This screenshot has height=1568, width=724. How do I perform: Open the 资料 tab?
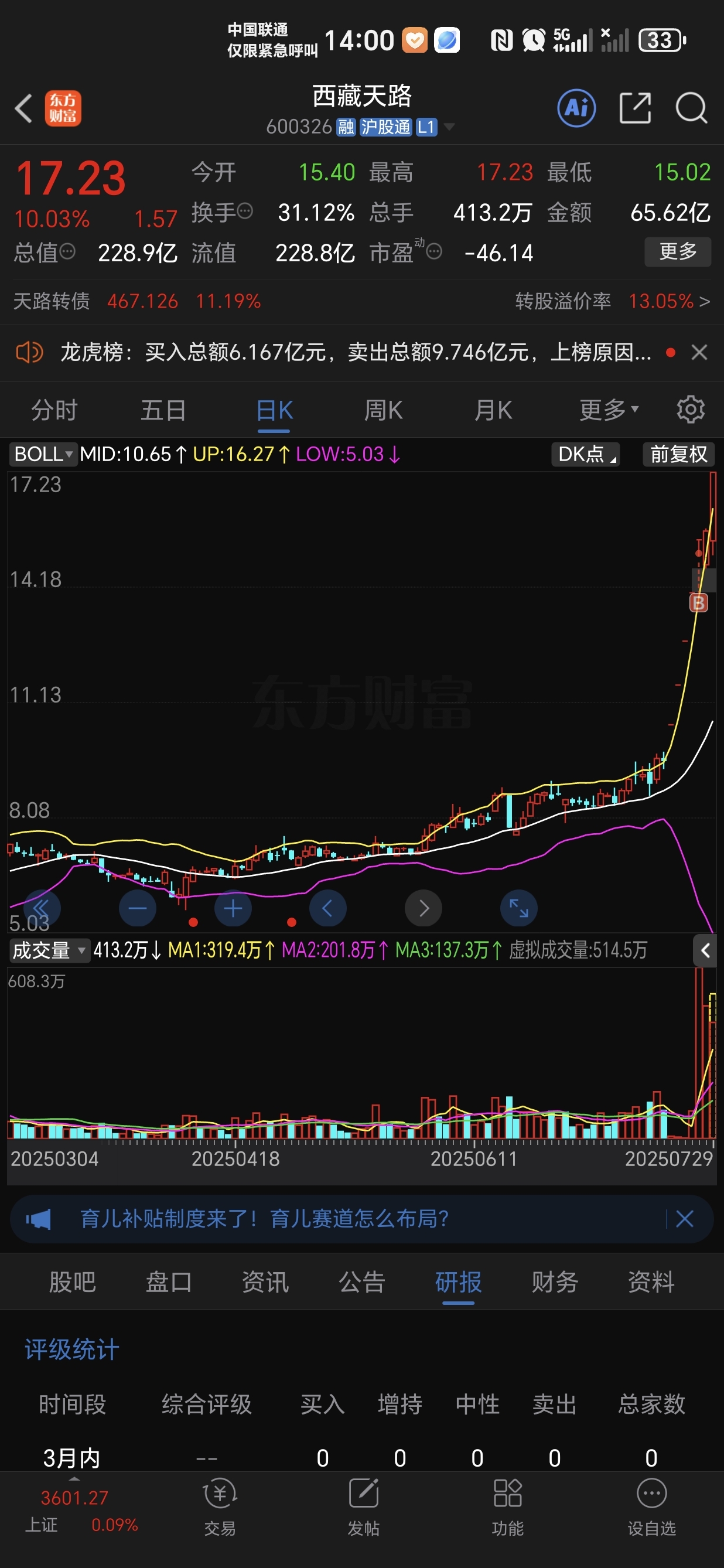coord(651,1282)
